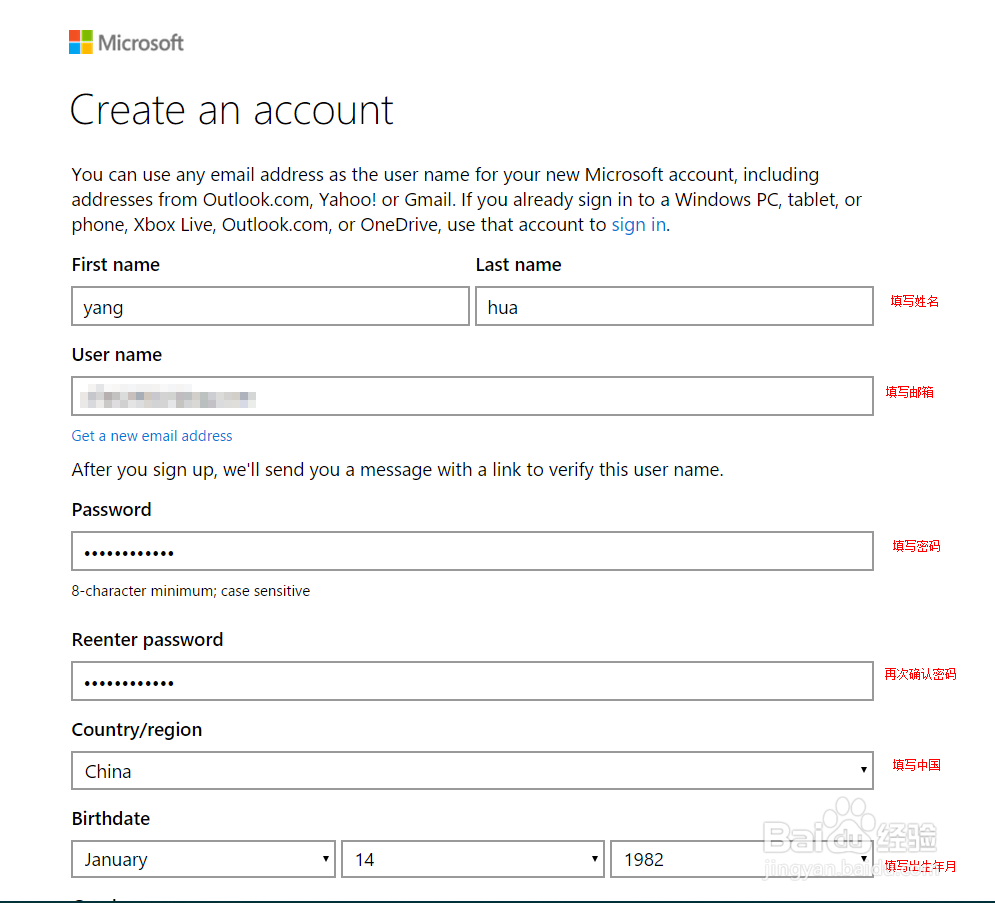
Task: Click the "Reenter password" field label
Action: (x=147, y=640)
